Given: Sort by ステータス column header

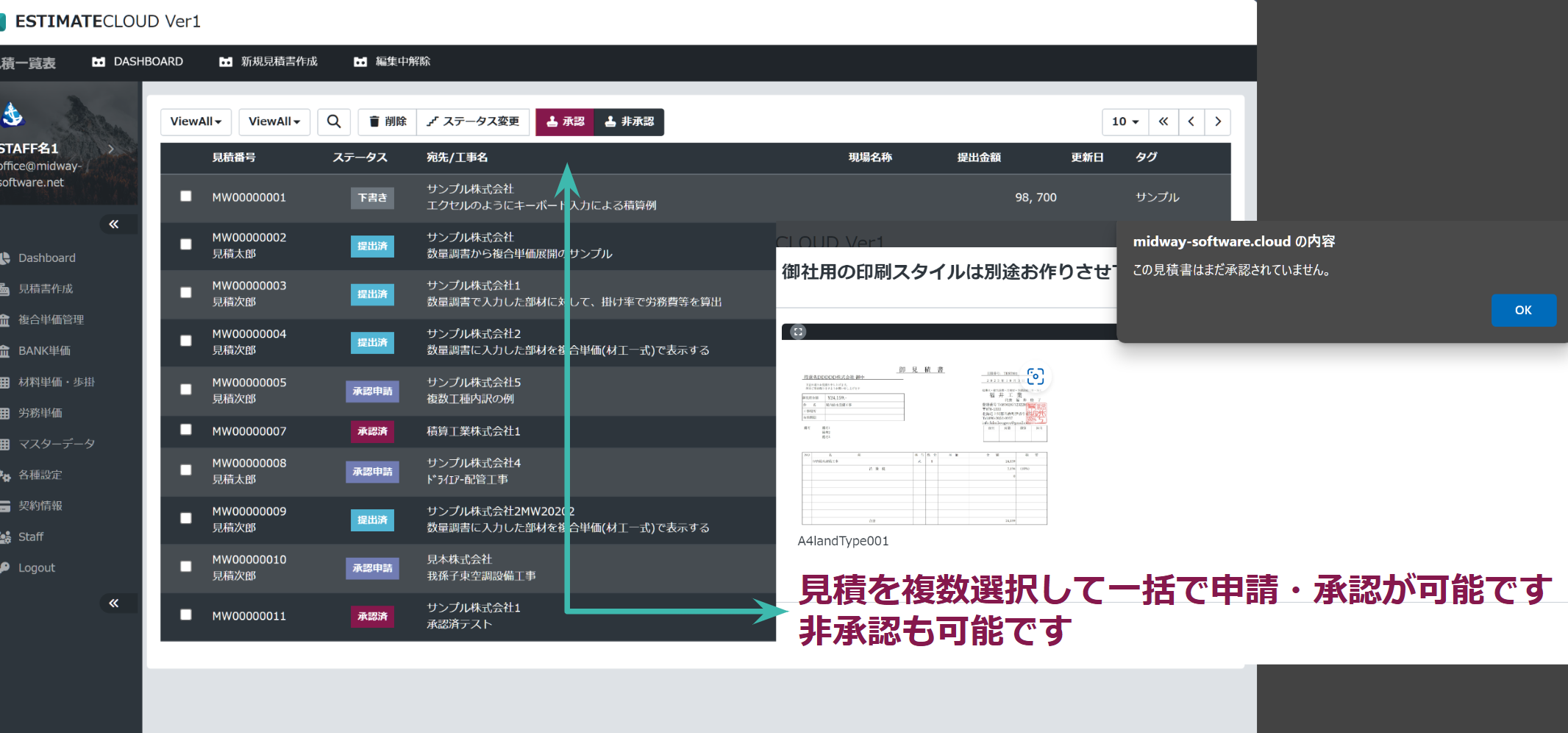Looking at the screenshot, I should tap(360, 157).
